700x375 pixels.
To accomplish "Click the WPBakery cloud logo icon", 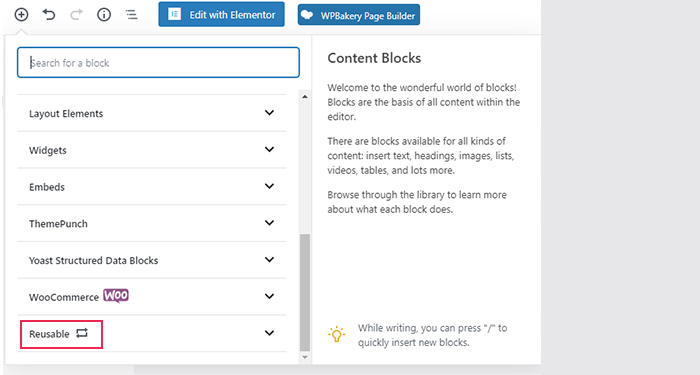I will click(307, 15).
